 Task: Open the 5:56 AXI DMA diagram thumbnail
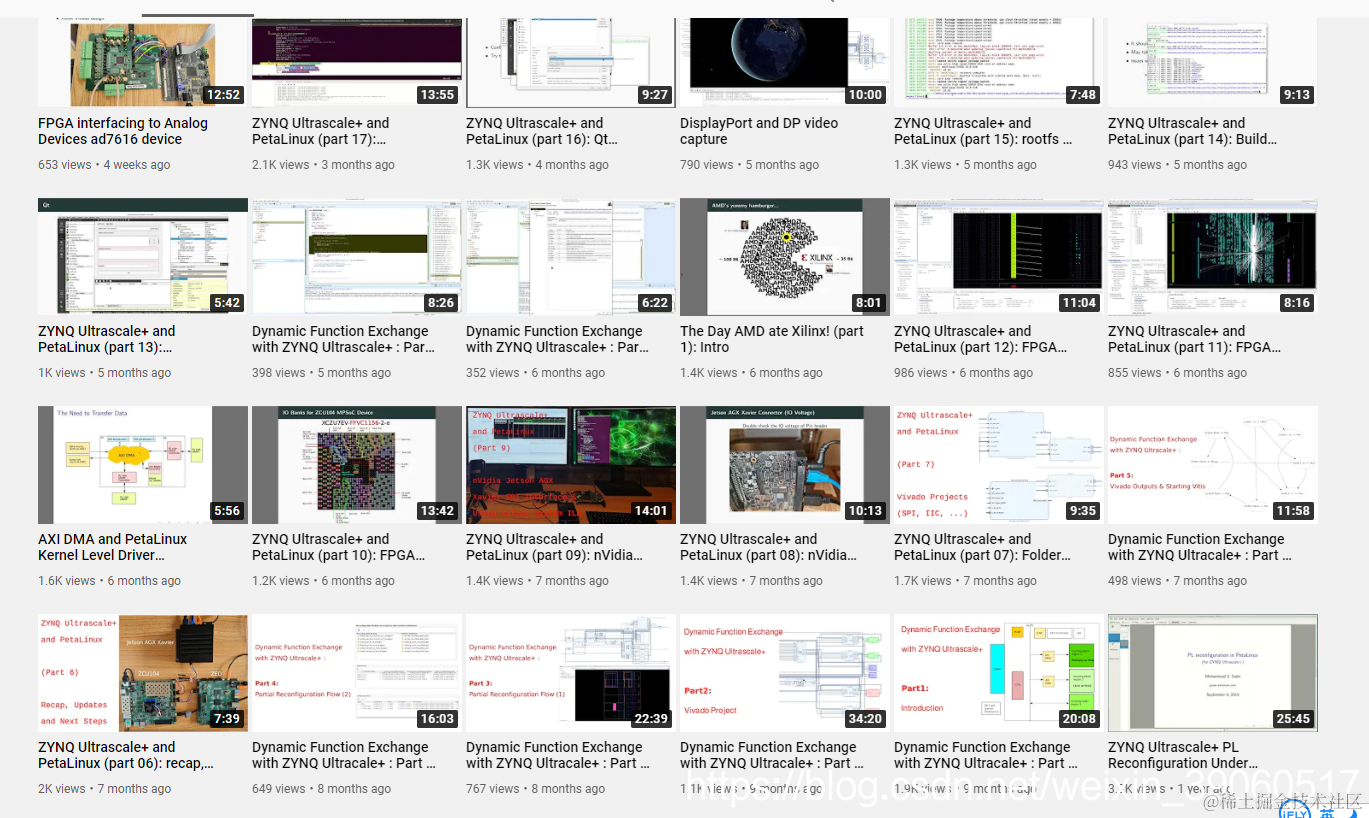pyautogui.click(x=143, y=464)
